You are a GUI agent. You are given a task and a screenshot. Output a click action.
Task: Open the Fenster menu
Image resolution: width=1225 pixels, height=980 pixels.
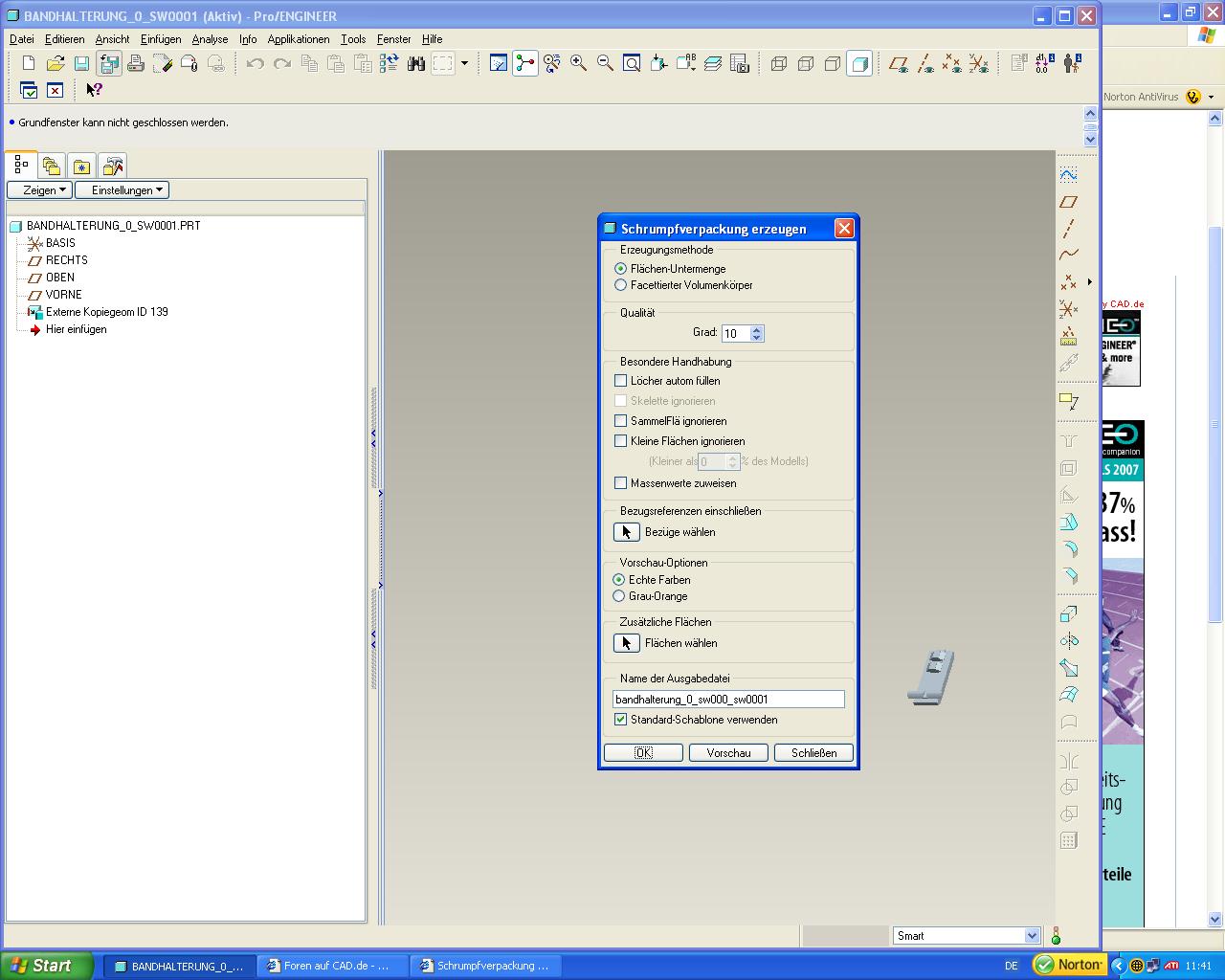coord(393,39)
